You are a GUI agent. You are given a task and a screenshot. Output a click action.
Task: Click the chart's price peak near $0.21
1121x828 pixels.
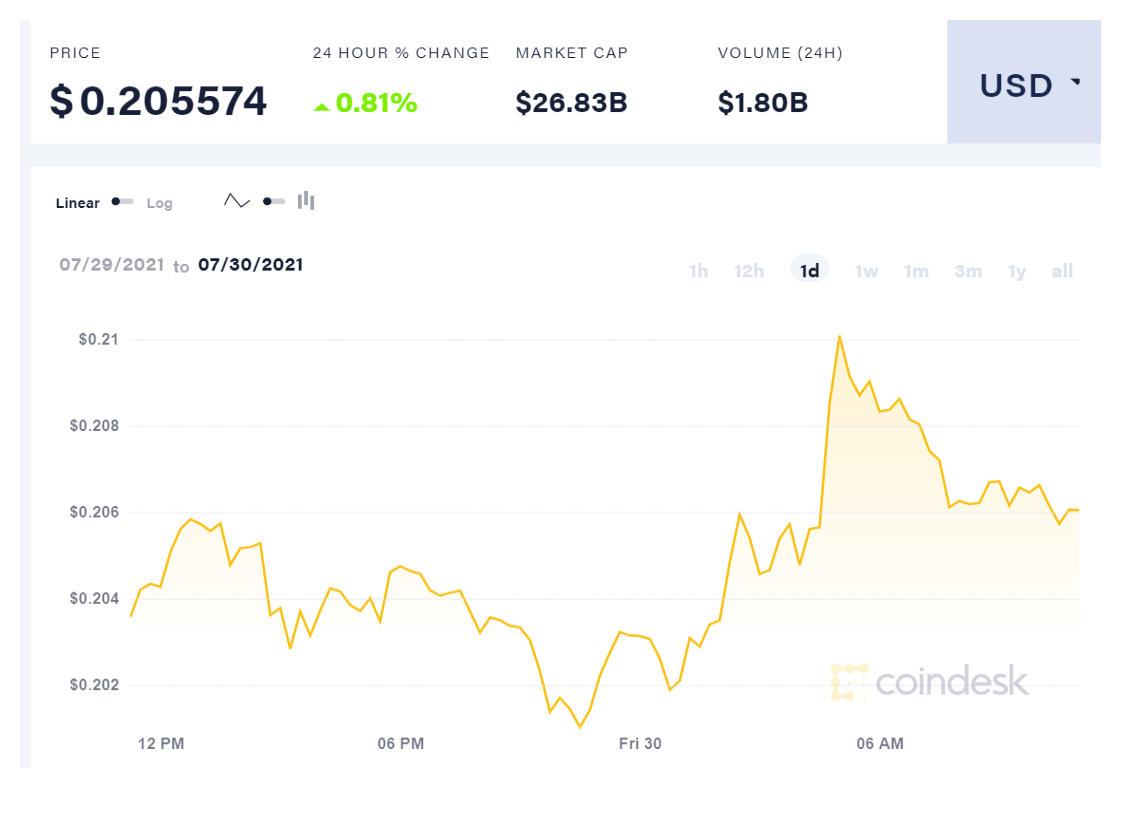click(839, 337)
